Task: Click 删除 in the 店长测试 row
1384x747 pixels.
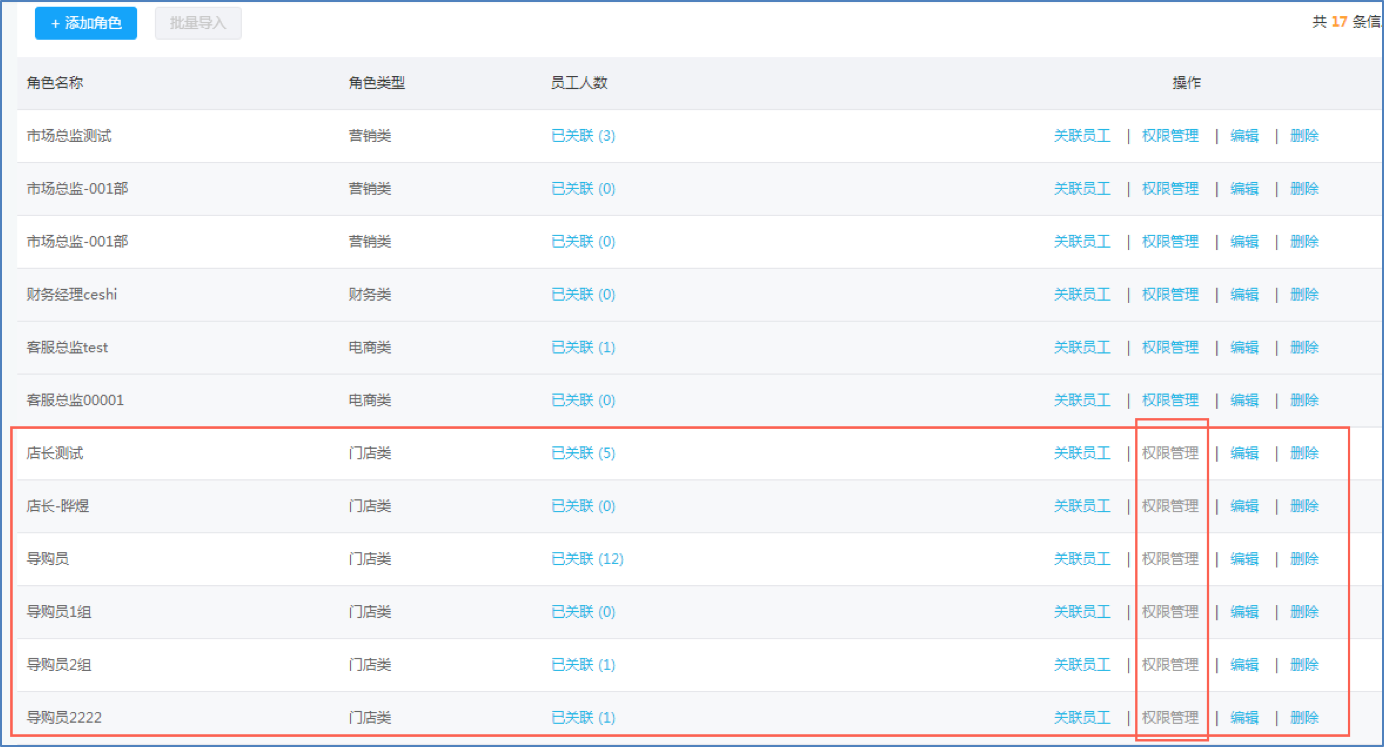Action: (x=1304, y=454)
